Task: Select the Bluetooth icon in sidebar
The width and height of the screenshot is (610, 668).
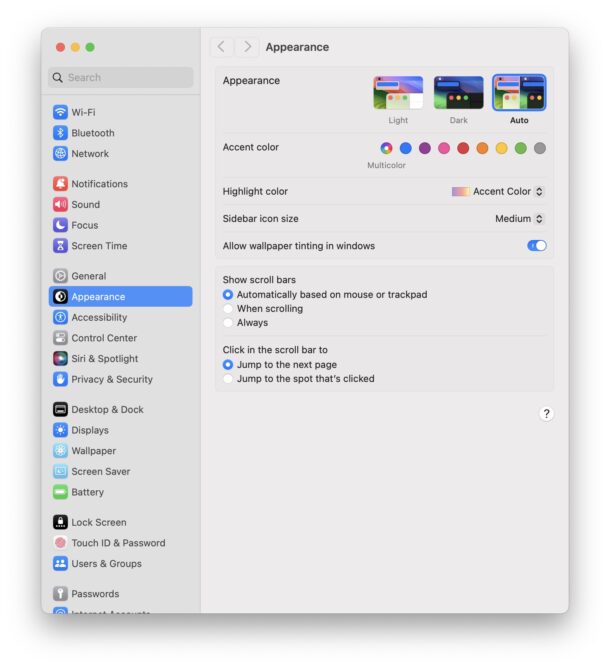Action: tap(60, 133)
